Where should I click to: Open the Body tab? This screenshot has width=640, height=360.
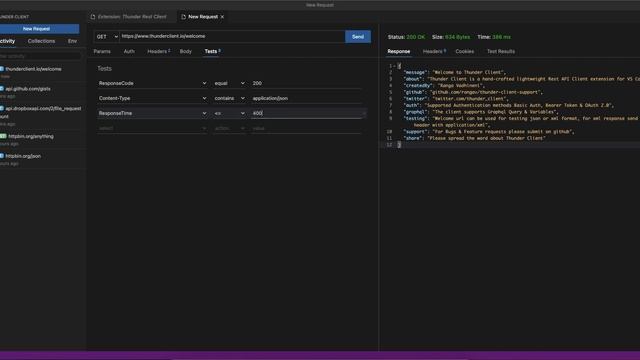click(186, 51)
